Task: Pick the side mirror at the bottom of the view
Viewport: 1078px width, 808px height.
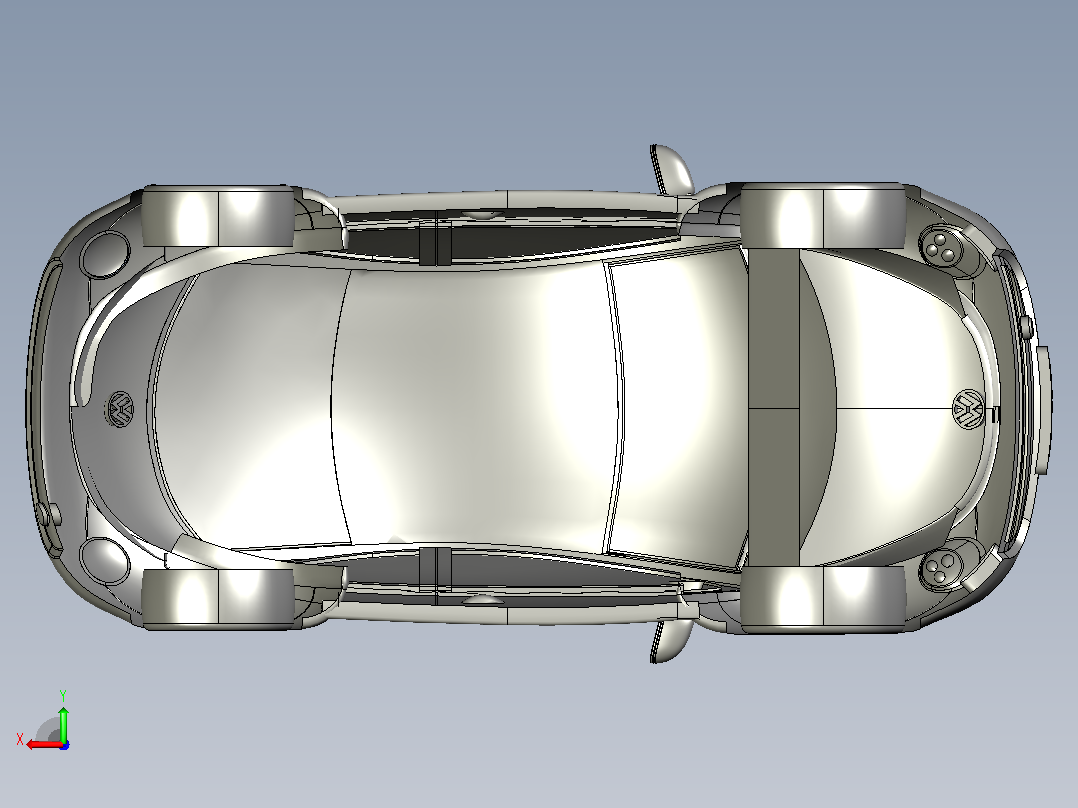Action: click(670, 640)
